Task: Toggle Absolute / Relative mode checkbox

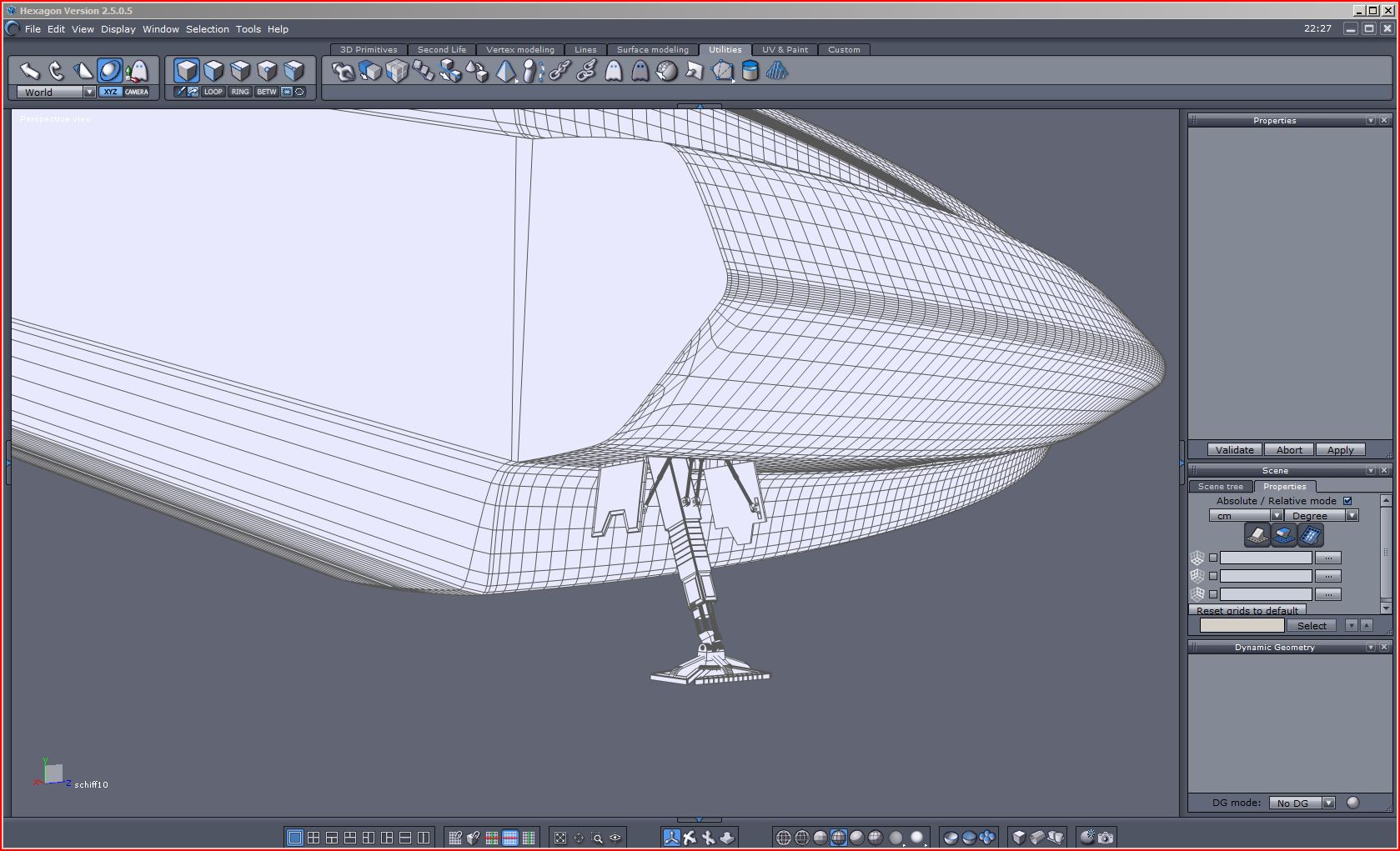Action: click(1347, 501)
